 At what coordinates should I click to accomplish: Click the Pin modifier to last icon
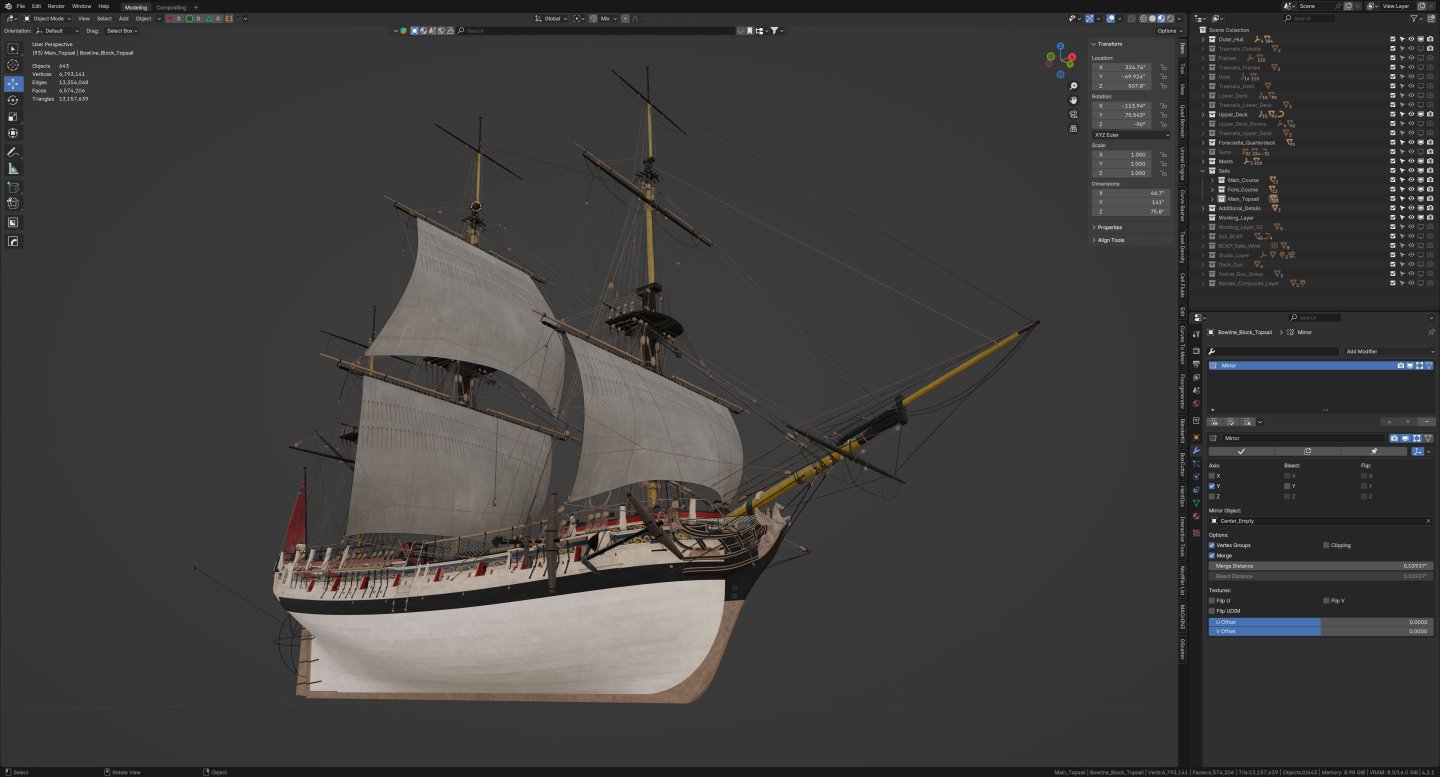[1373, 451]
